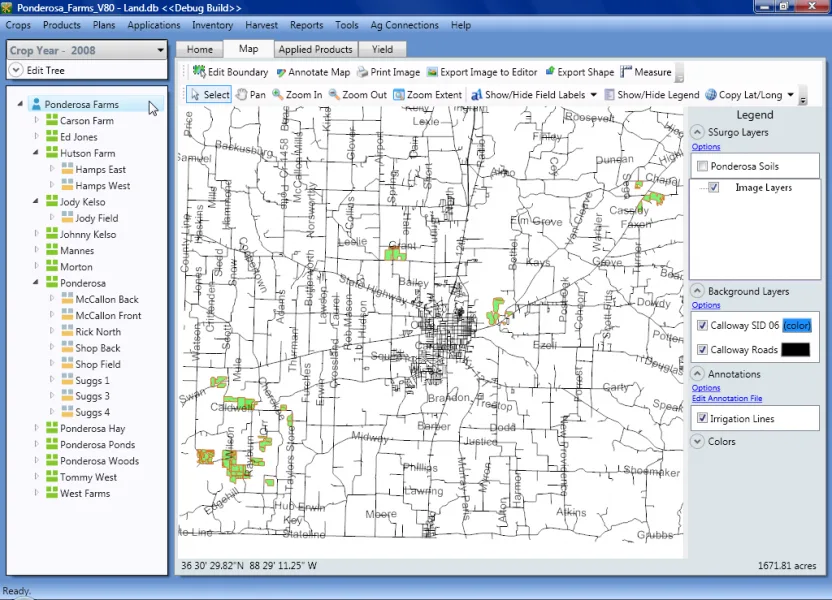
Task: Click the black Calloway Roads color swatch
Action: (x=795, y=350)
